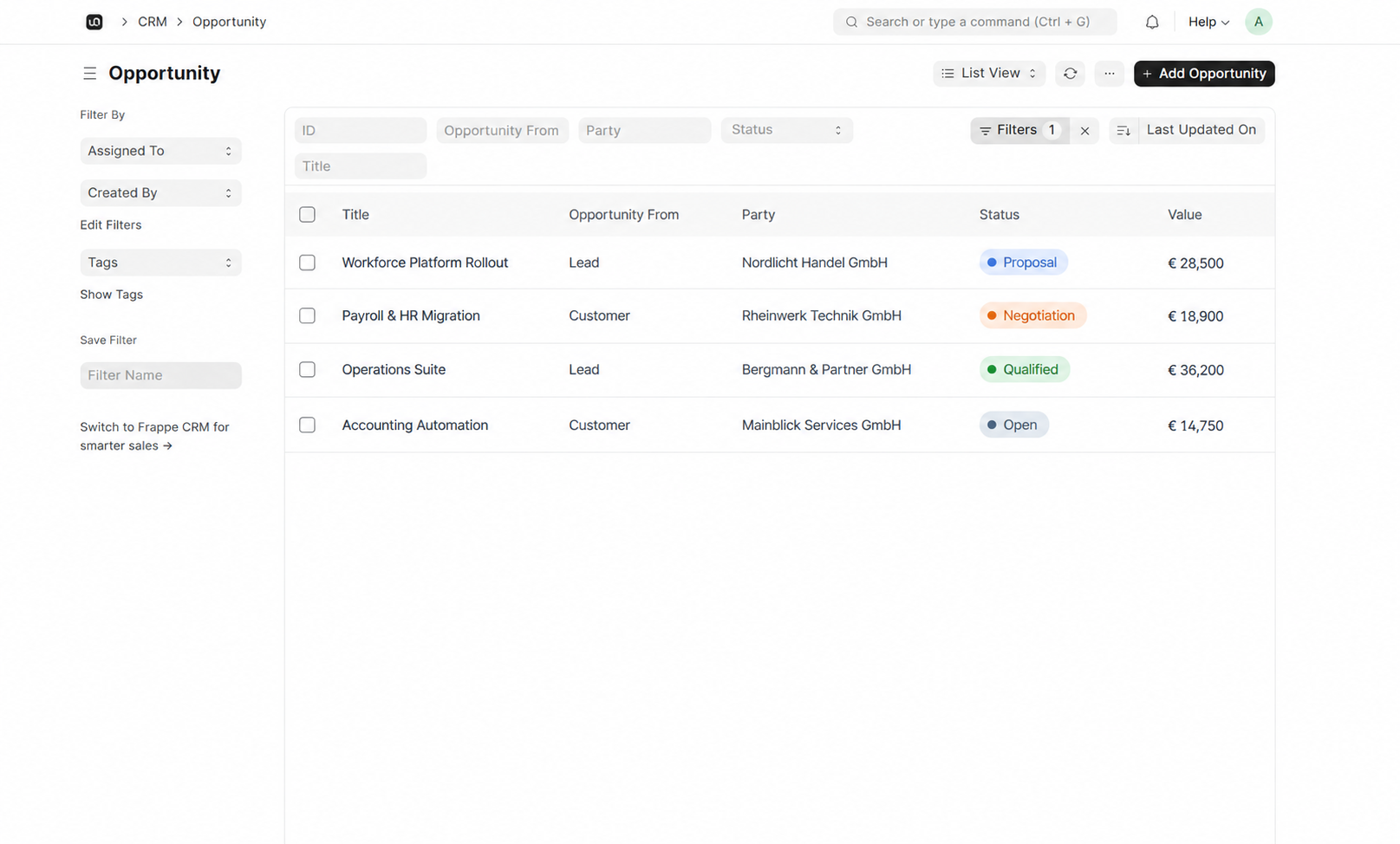Focus the search or command bar
This screenshot has height=844, width=1400.
[x=975, y=22]
